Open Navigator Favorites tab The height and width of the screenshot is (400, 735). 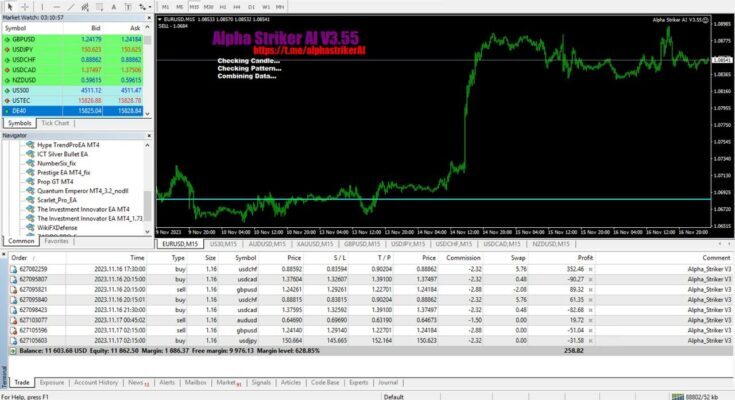(56, 241)
